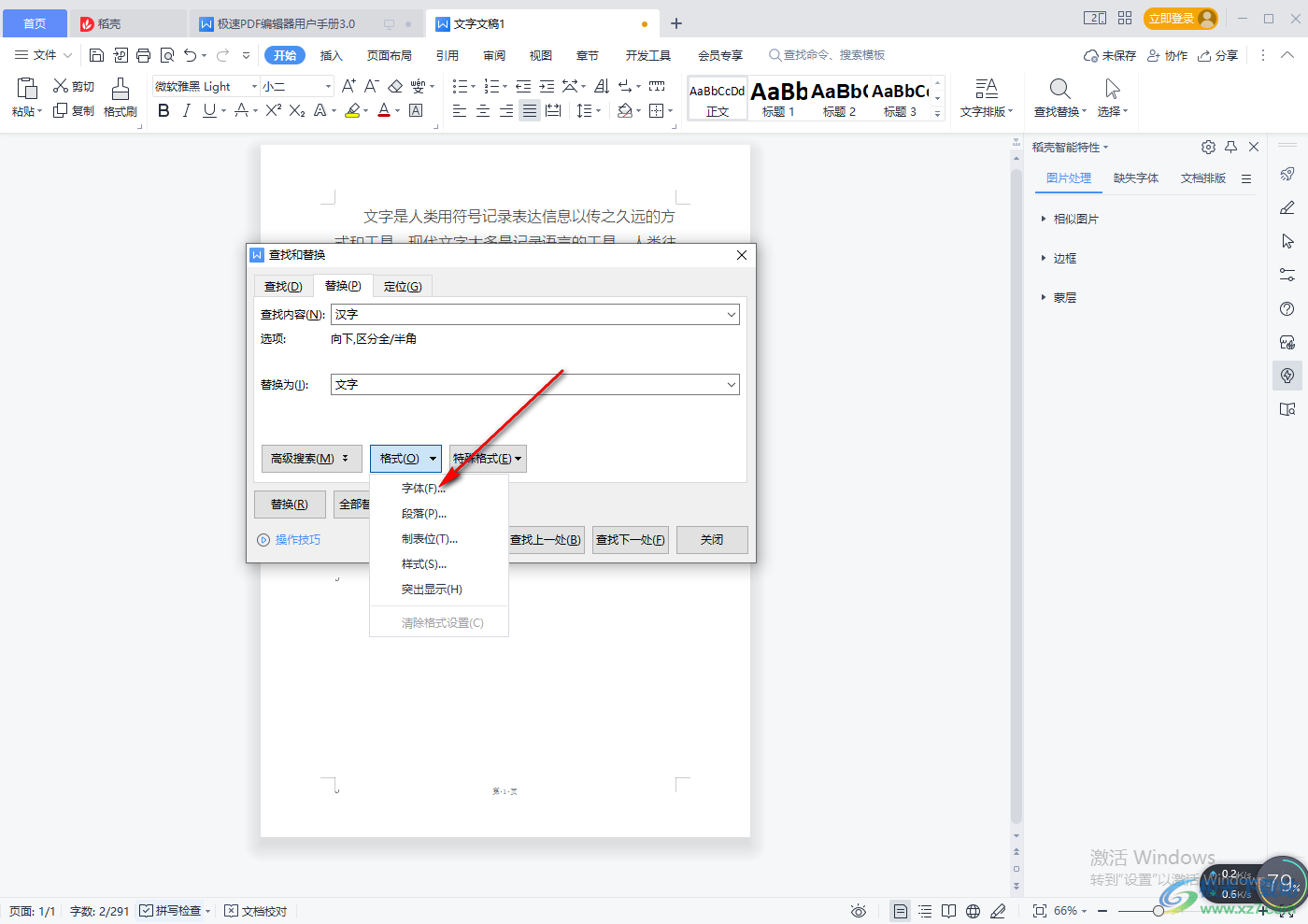The height and width of the screenshot is (924, 1308).
Task: Toggle Strikethrough formatting
Action: [x=241, y=110]
